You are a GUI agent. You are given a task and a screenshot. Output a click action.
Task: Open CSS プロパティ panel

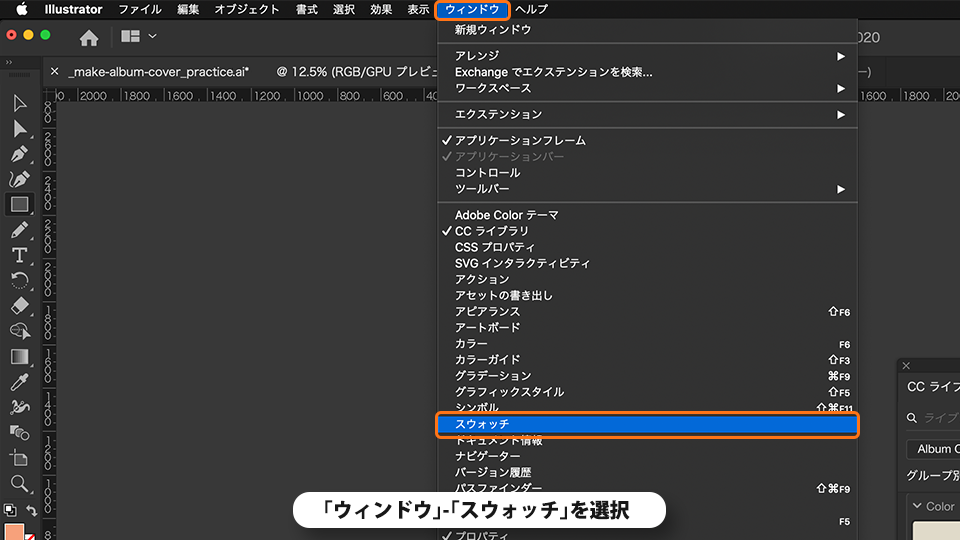point(647,247)
